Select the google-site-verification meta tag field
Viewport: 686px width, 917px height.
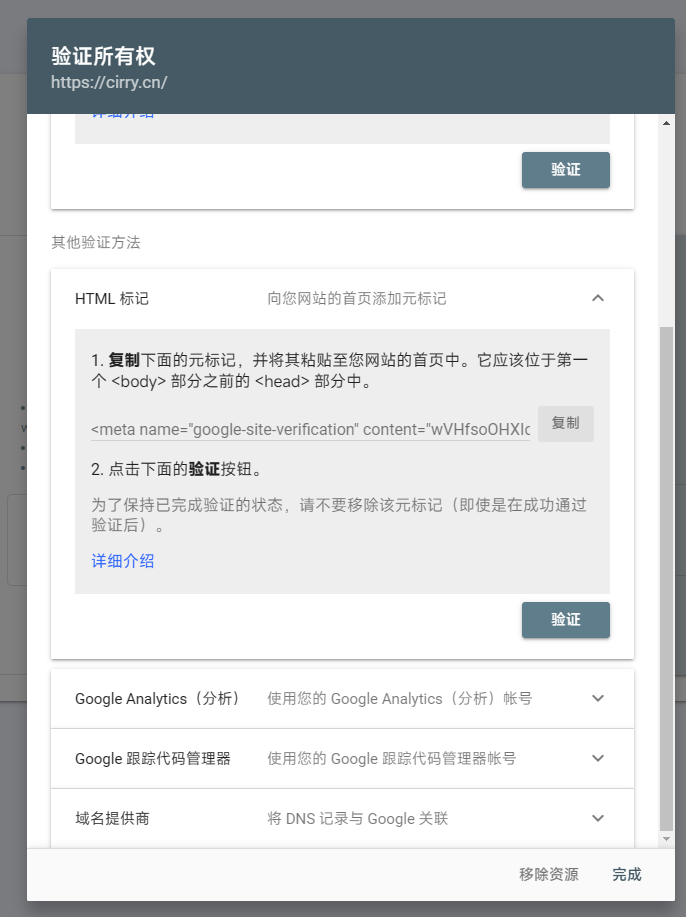[310, 429]
